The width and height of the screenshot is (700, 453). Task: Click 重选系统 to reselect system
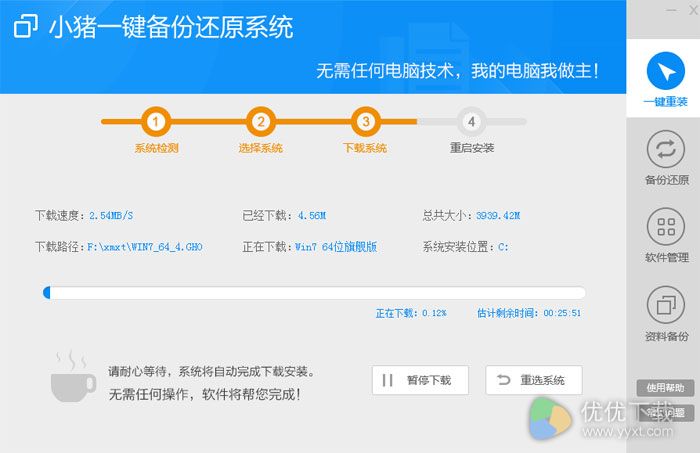(x=534, y=380)
